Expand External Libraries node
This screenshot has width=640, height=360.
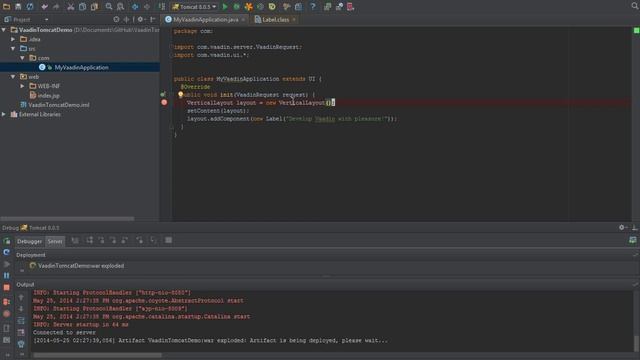(x=4, y=114)
